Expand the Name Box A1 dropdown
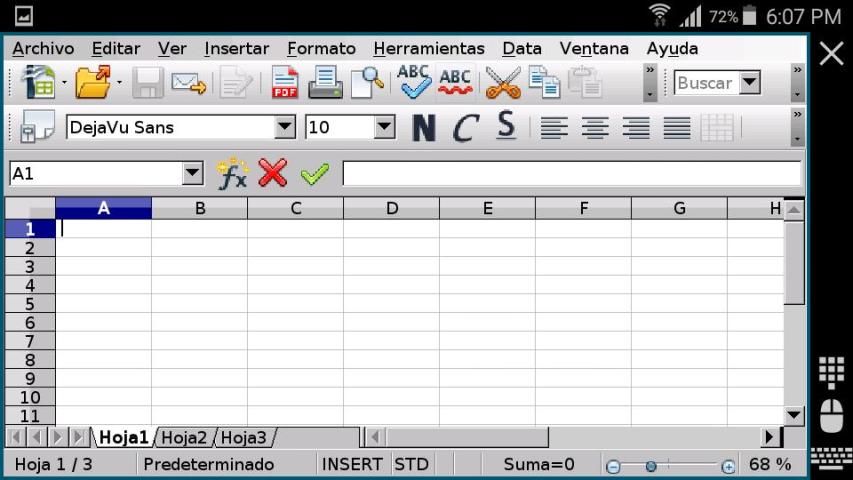This screenshot has height=480, width=853. (193, 174)
